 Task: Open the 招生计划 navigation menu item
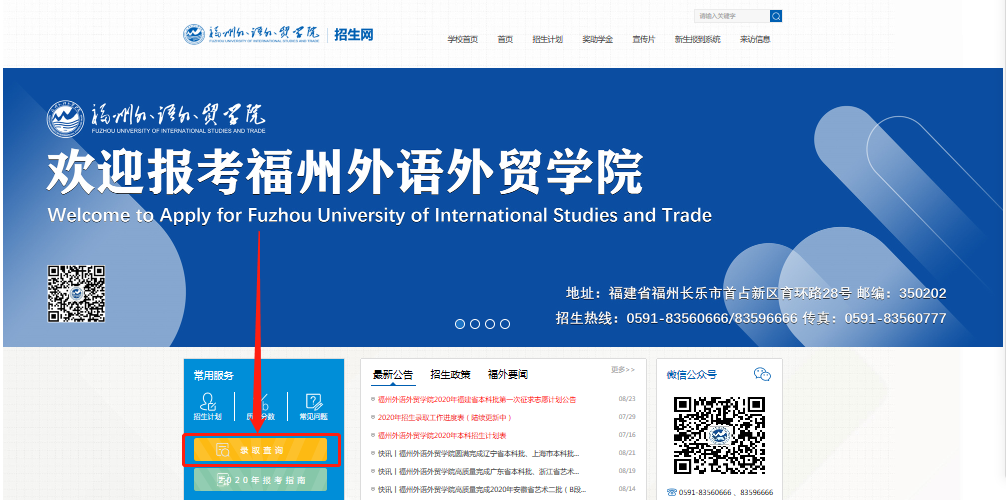click(547, 39)
